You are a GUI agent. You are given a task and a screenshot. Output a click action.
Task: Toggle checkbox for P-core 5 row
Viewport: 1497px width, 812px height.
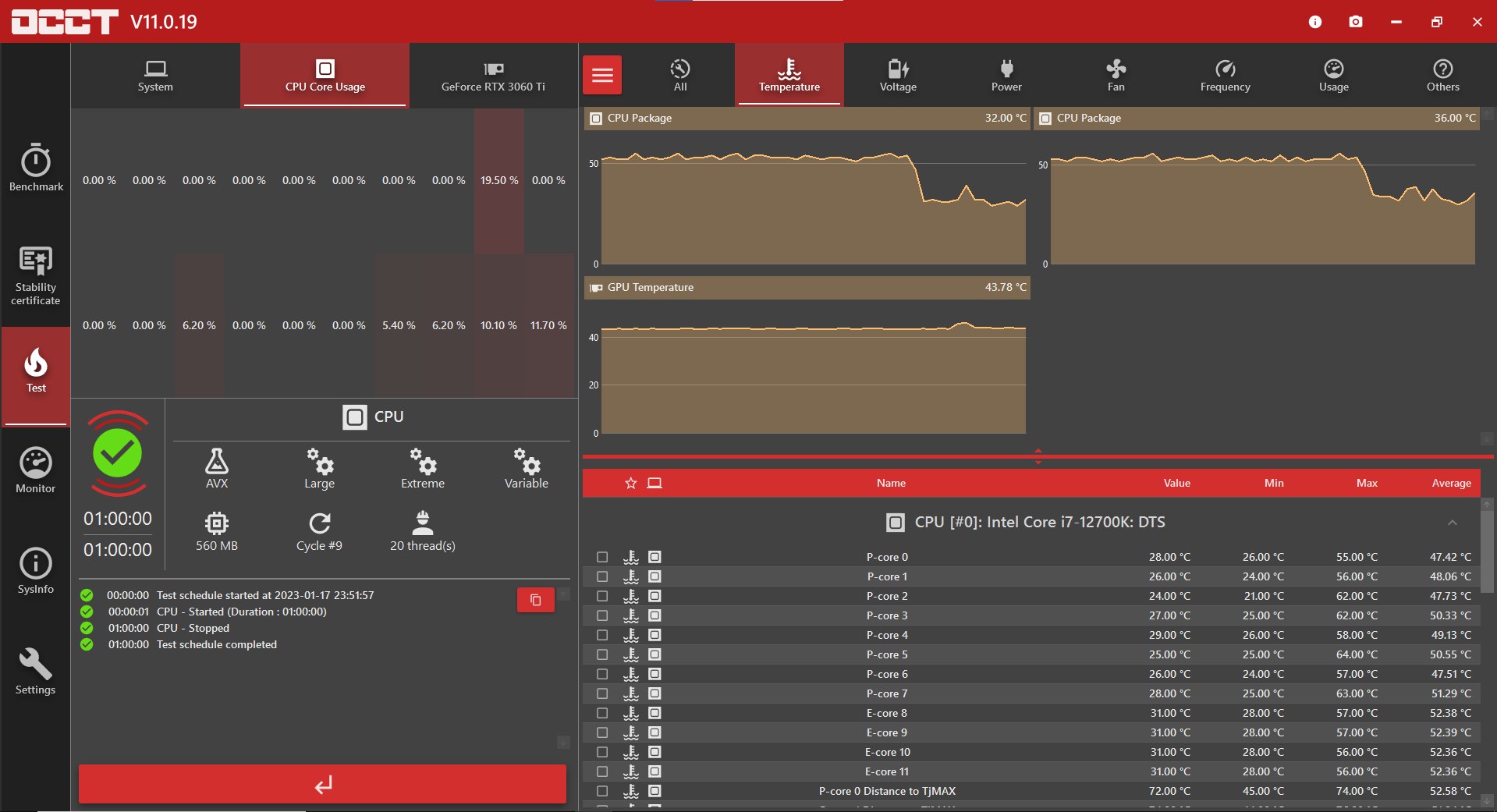click(x=602, y=654)
